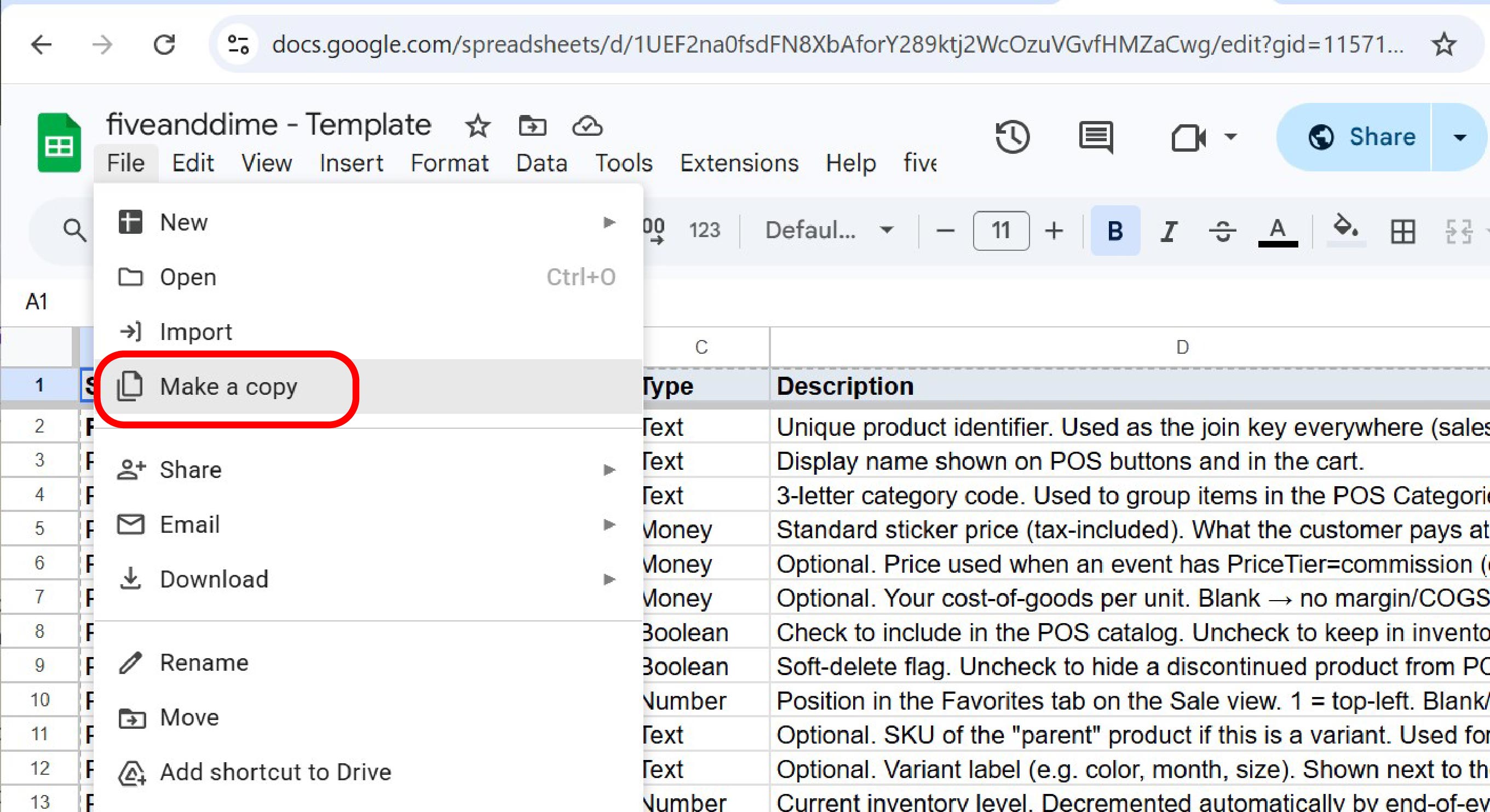Click the browser forward arrow

pos(102,44)
